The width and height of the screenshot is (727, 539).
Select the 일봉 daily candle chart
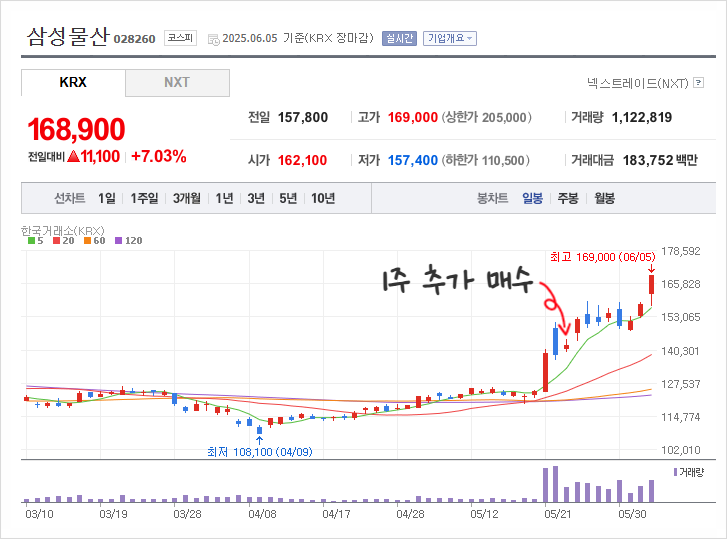532,198
